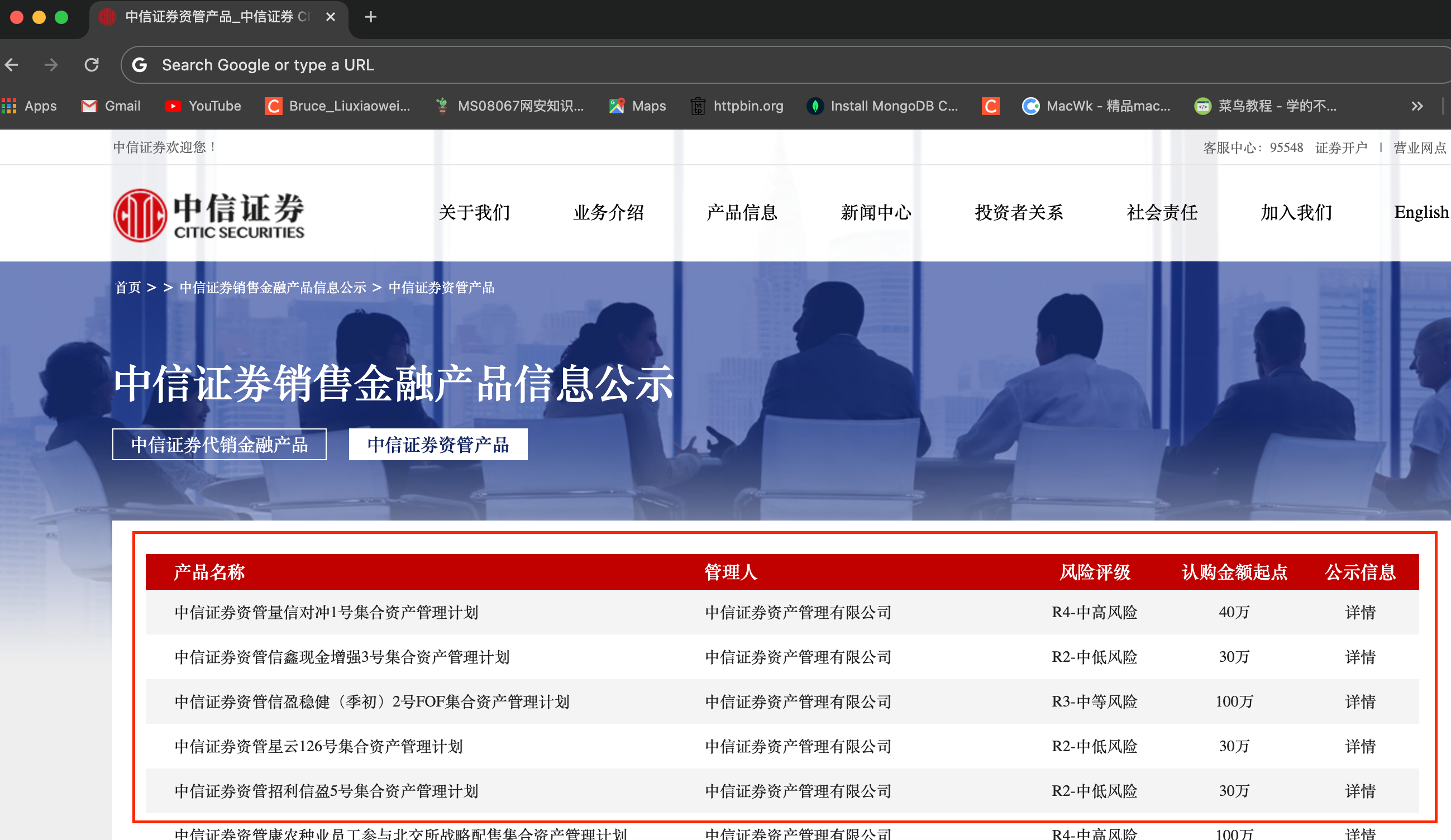Image resolution: width=1451 pixels, height=840 pixels.
Task: Open the Install MongoDB bookmark
Action: point(882,106)
